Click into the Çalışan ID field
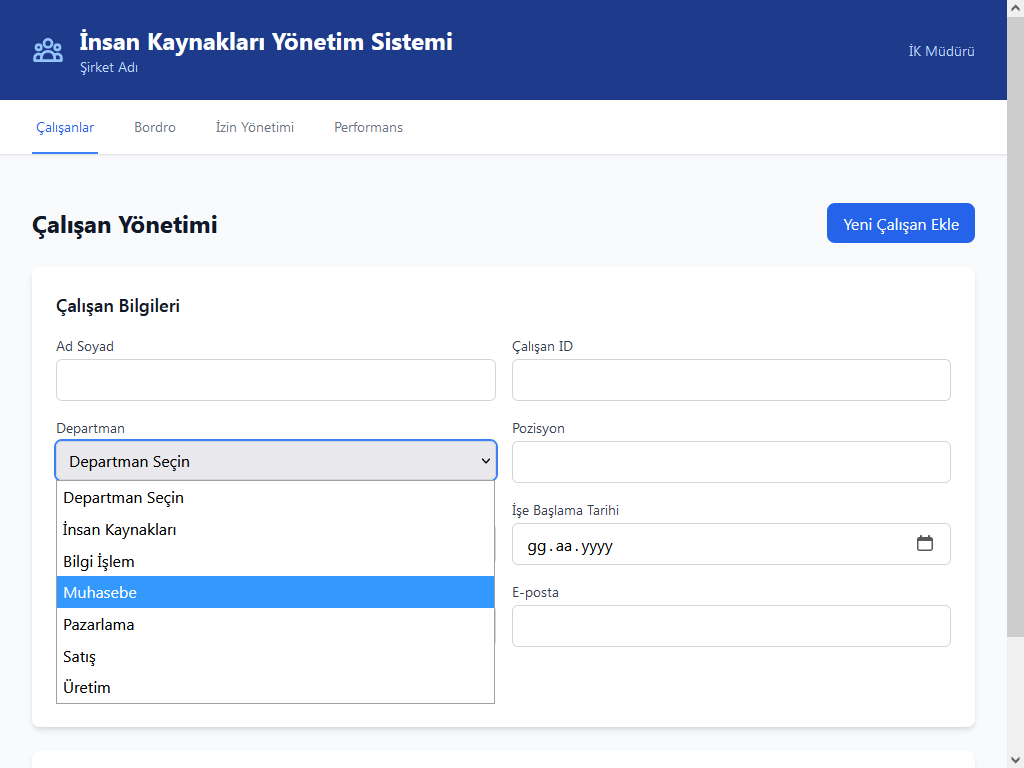The image size is (1024, 768). click(x=731, y=380)
